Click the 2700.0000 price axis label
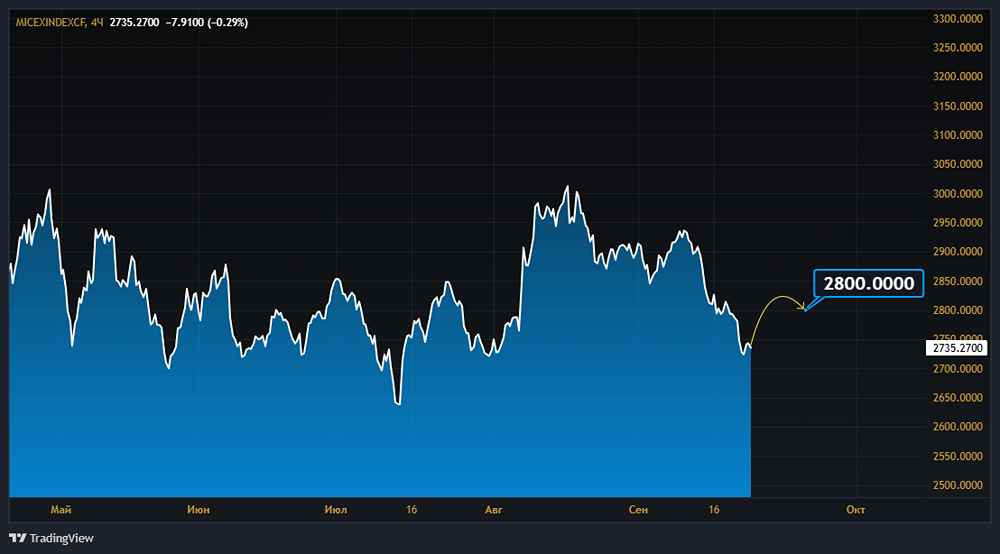The width and height of the screenshot is (1000, 554). click(957, 368)
